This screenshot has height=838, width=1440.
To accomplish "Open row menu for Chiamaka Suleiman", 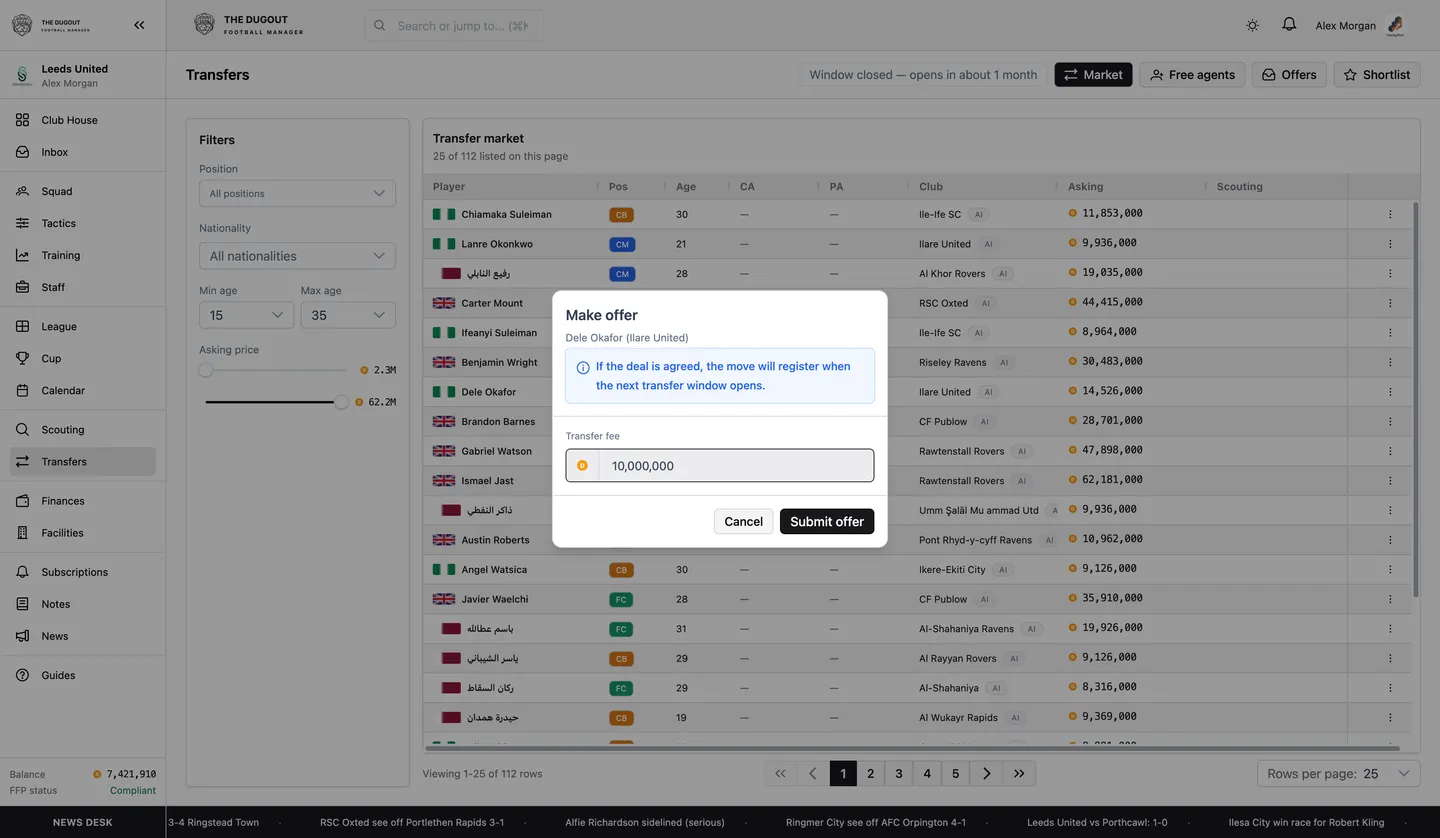I will pyautogui.click(x=1390, y=214).
